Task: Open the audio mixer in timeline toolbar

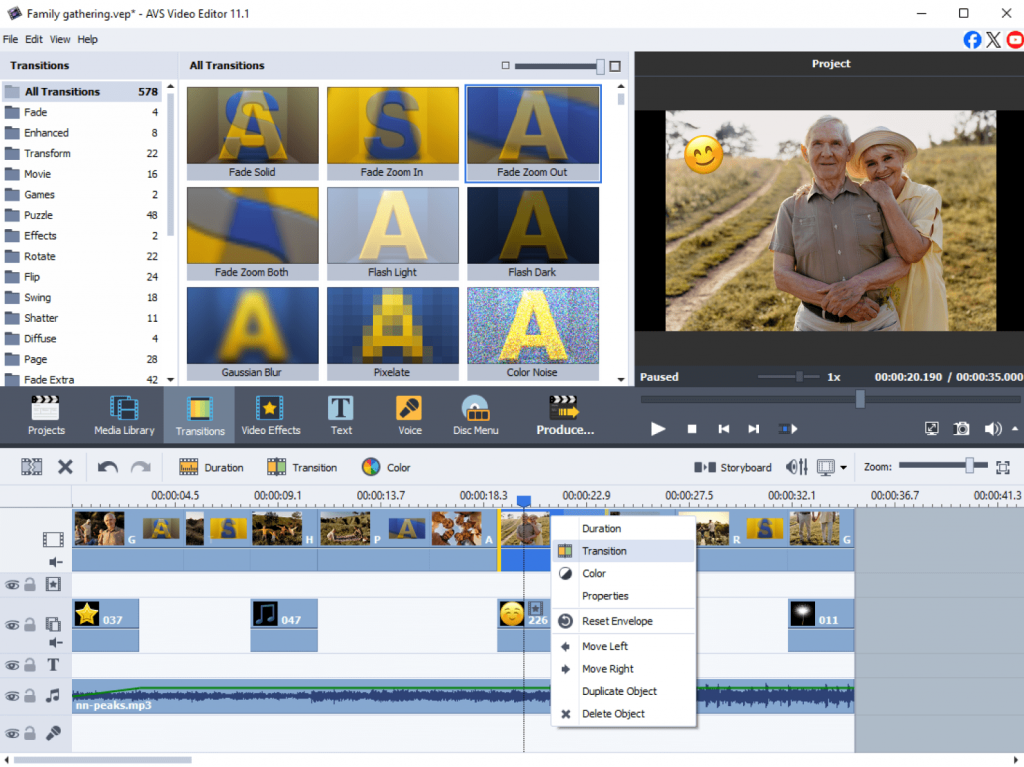Action: tap(797, 467)
